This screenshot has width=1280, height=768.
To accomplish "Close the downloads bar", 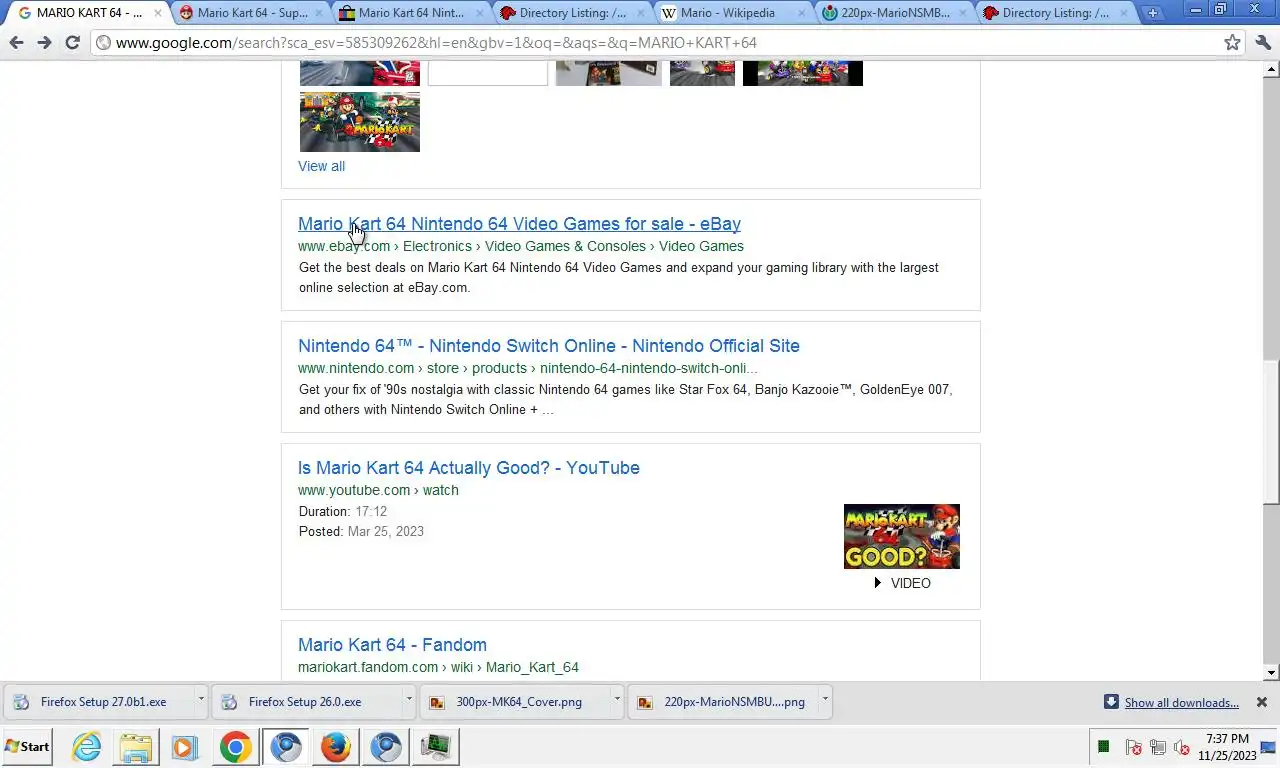I will [x=1262, y=702].
